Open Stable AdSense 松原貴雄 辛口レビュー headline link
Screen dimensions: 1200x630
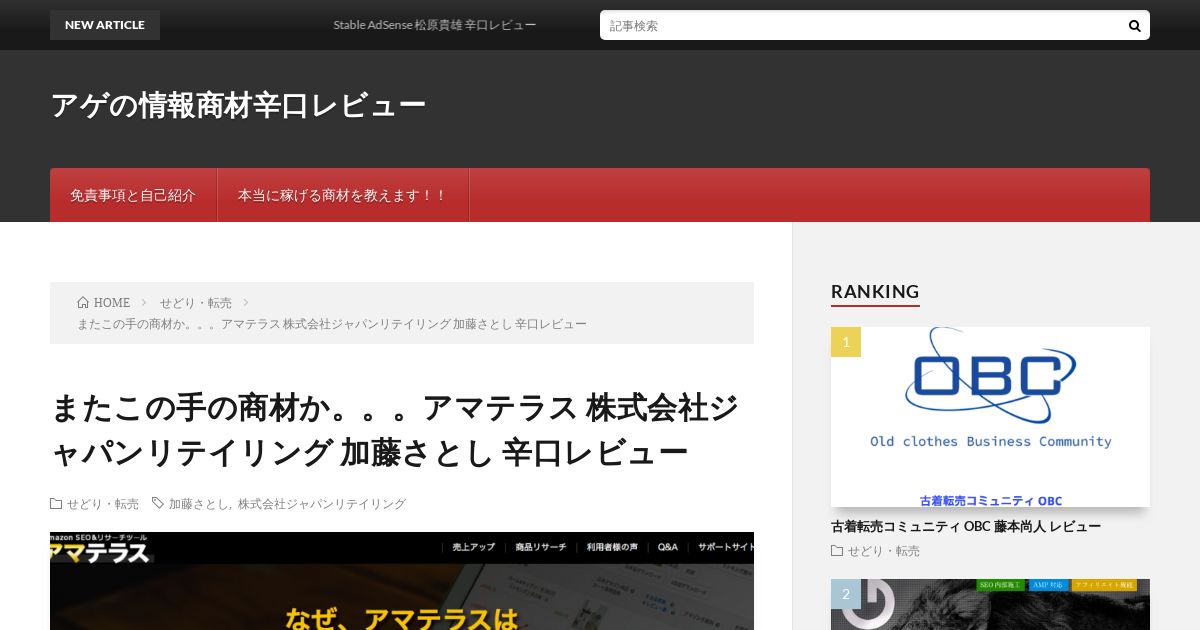(435, 25)
